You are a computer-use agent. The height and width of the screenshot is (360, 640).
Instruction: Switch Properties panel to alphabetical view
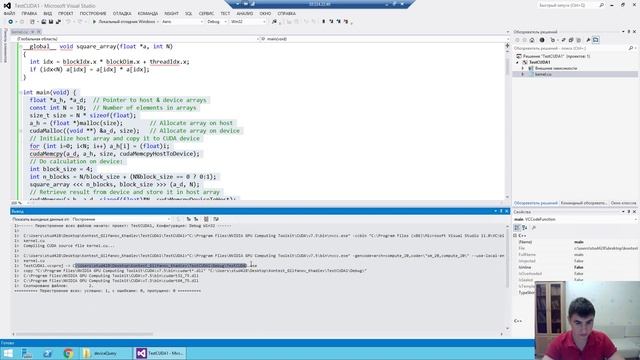[x=524, y=228]
